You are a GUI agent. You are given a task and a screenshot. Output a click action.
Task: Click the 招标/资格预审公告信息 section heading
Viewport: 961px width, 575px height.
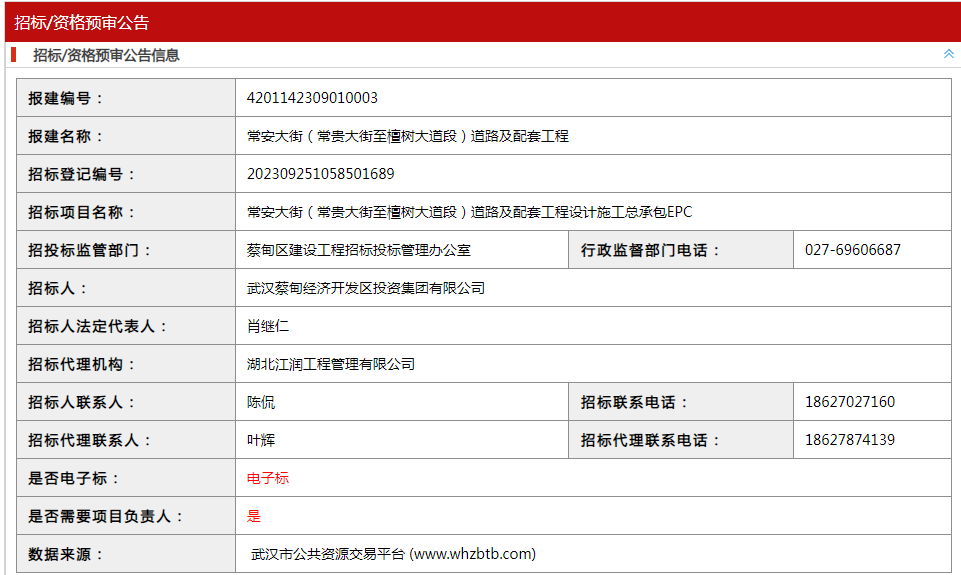point(106,55)
